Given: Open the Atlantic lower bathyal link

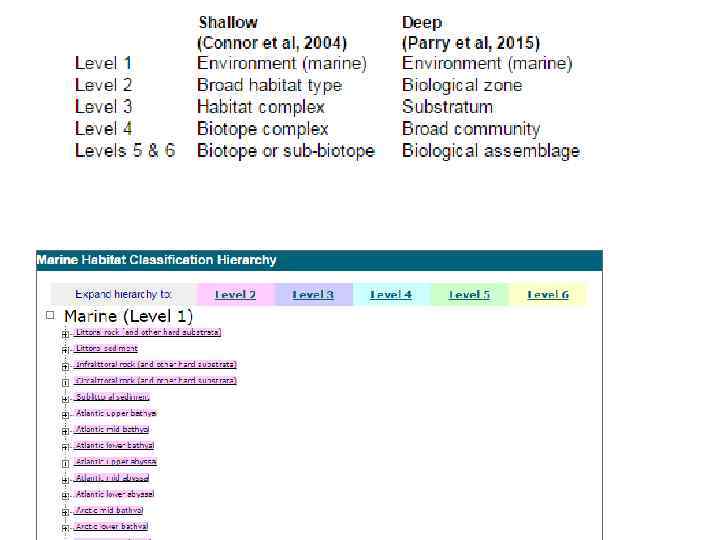Looking at the screenshot, I should pyautogui.click(x=114, y=445).
